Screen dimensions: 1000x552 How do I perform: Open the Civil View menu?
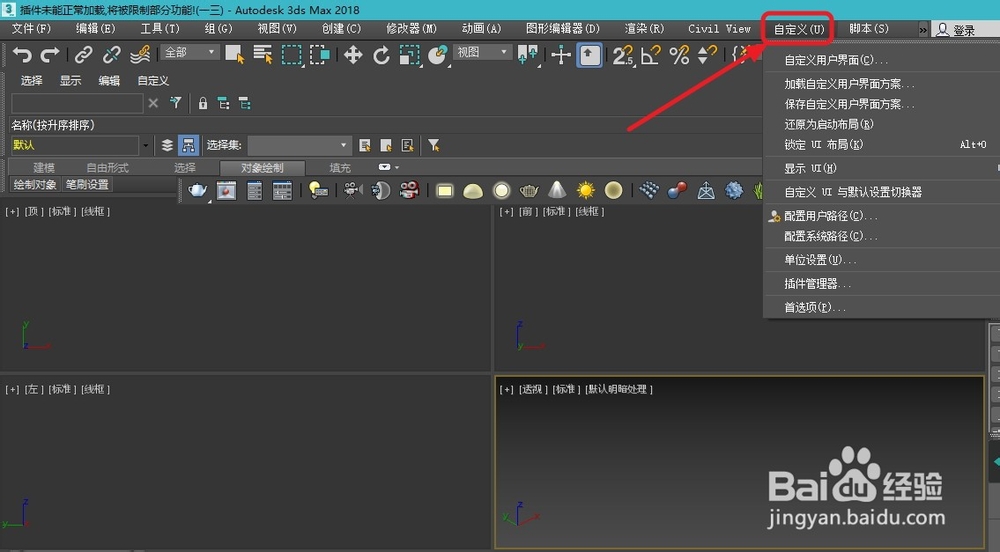pos(719,29)
